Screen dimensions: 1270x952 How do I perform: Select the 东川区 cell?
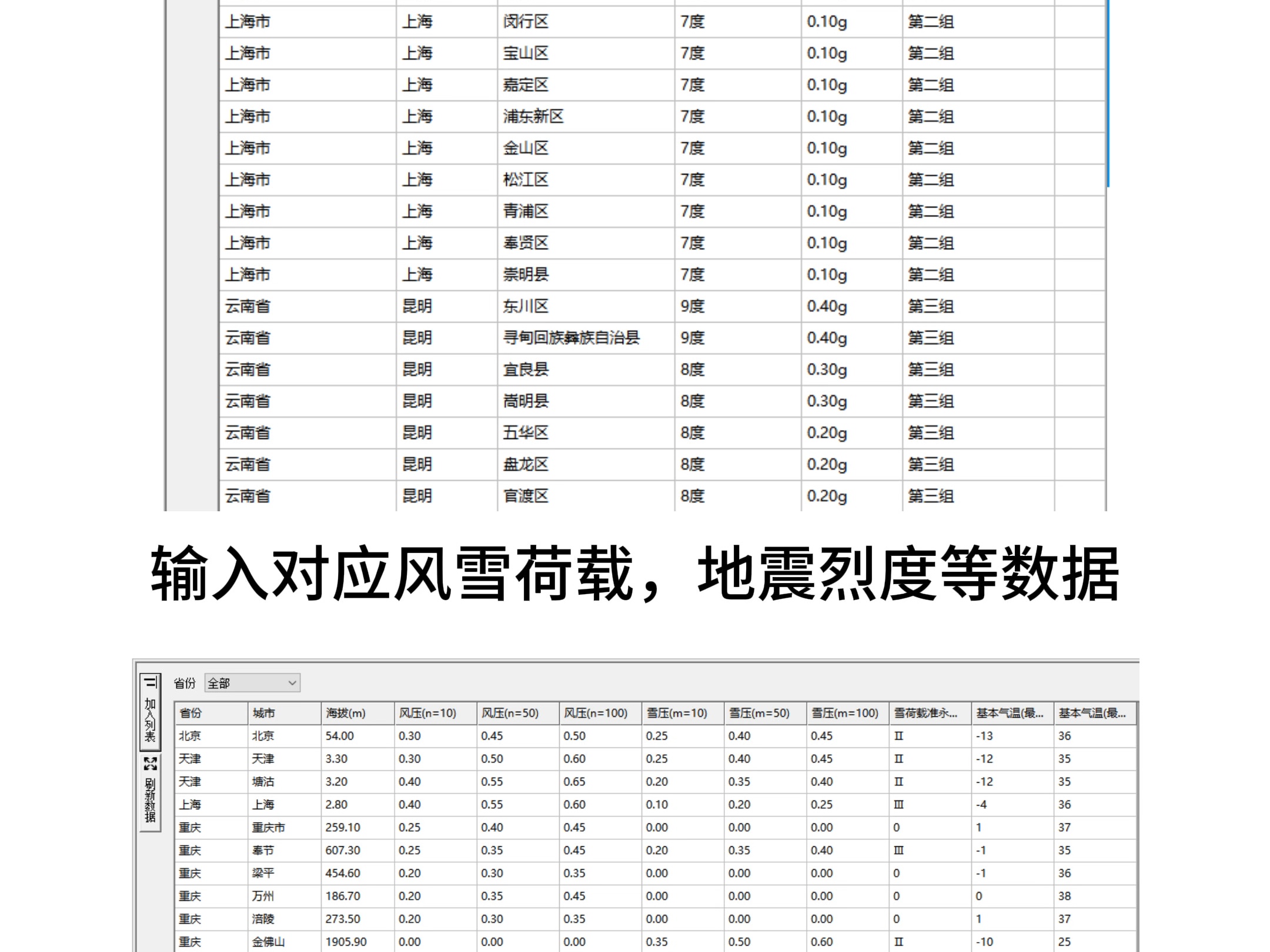586,306
